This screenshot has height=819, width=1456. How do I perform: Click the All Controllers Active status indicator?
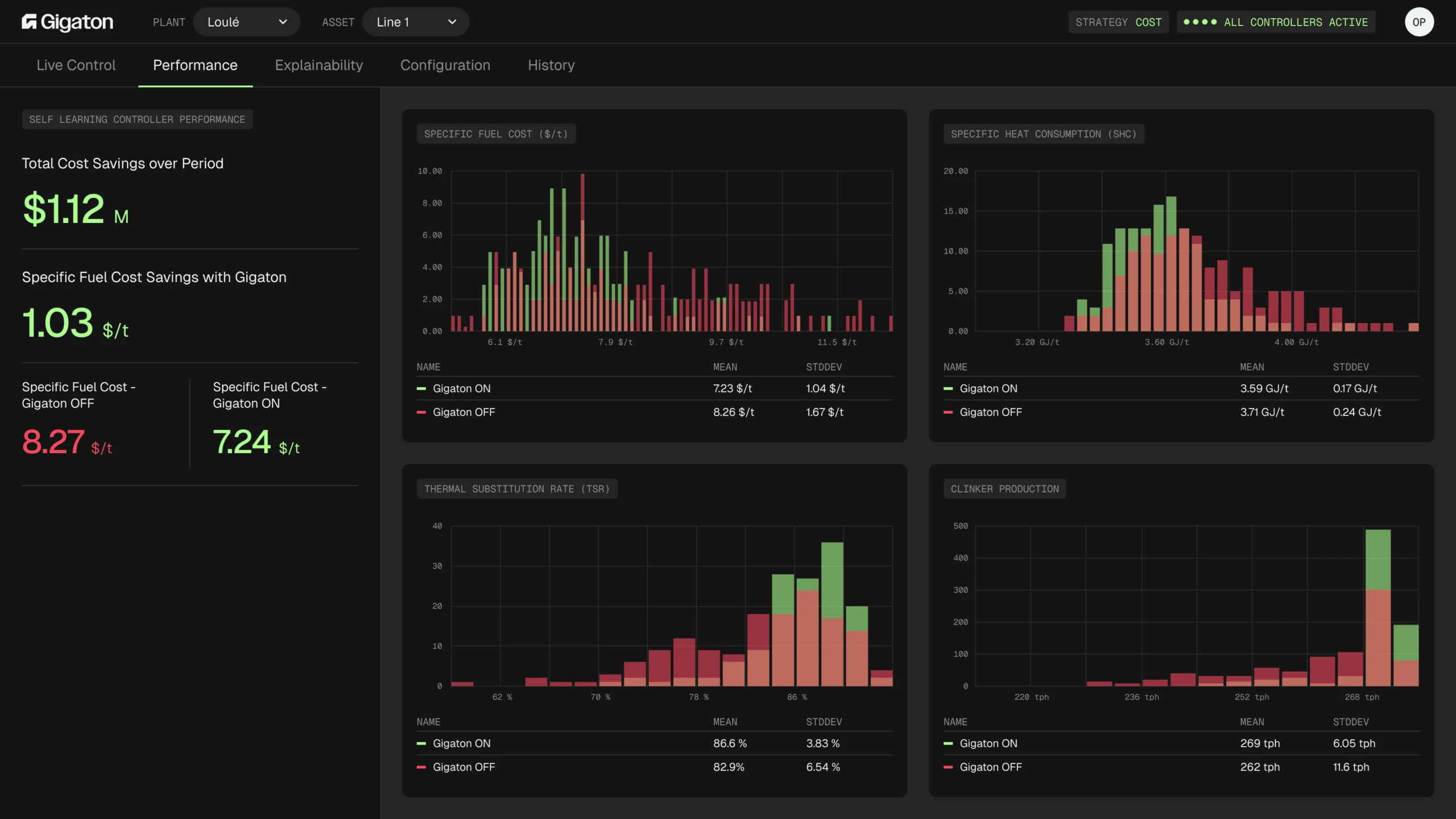point(1276,22)
